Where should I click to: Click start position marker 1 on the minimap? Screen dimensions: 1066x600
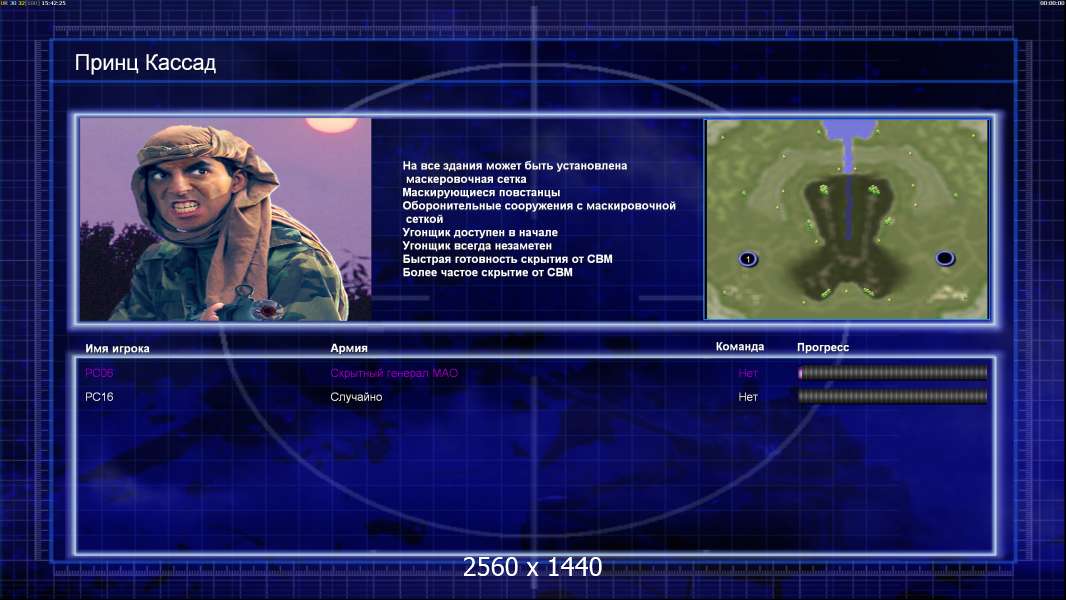[x=748, y=259]
